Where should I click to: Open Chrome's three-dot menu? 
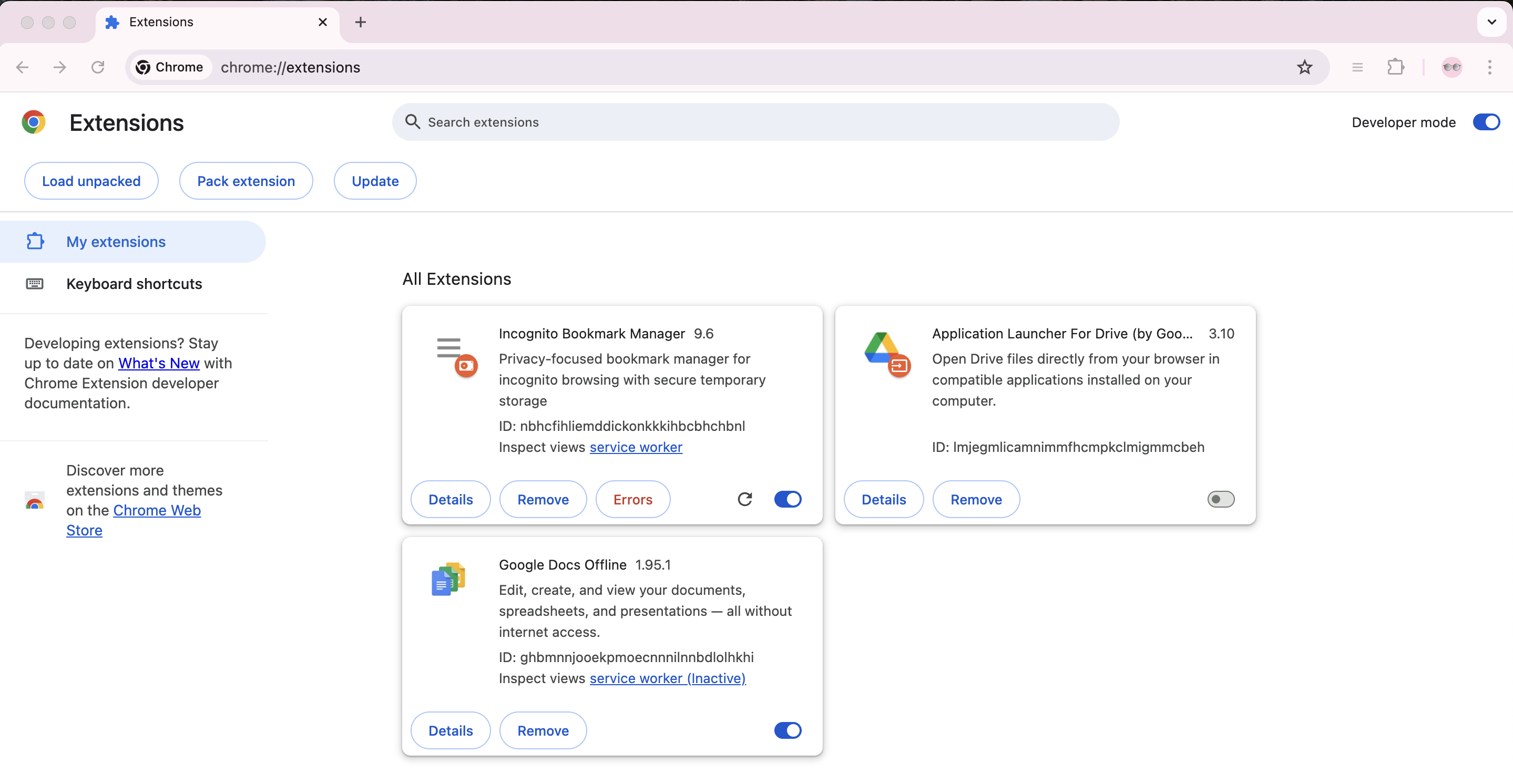[1490, 67]
